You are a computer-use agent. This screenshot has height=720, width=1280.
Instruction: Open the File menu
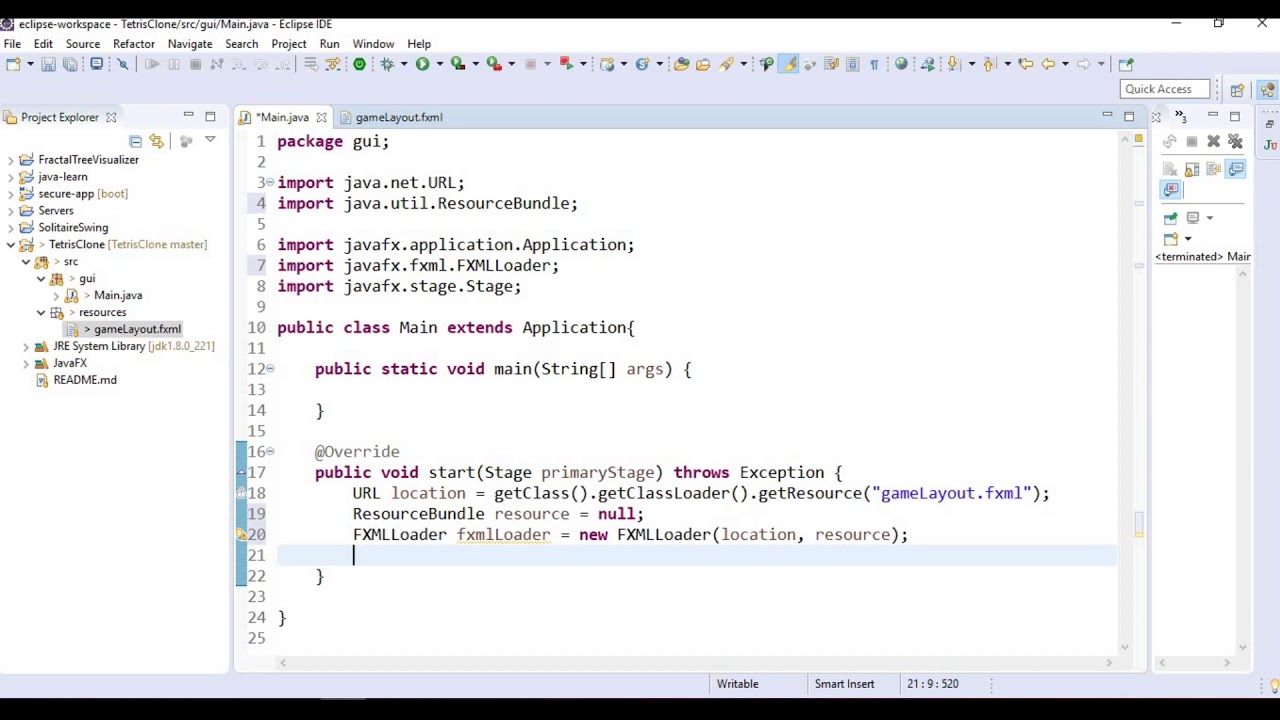pyautogui.click(x=12, y=44)
